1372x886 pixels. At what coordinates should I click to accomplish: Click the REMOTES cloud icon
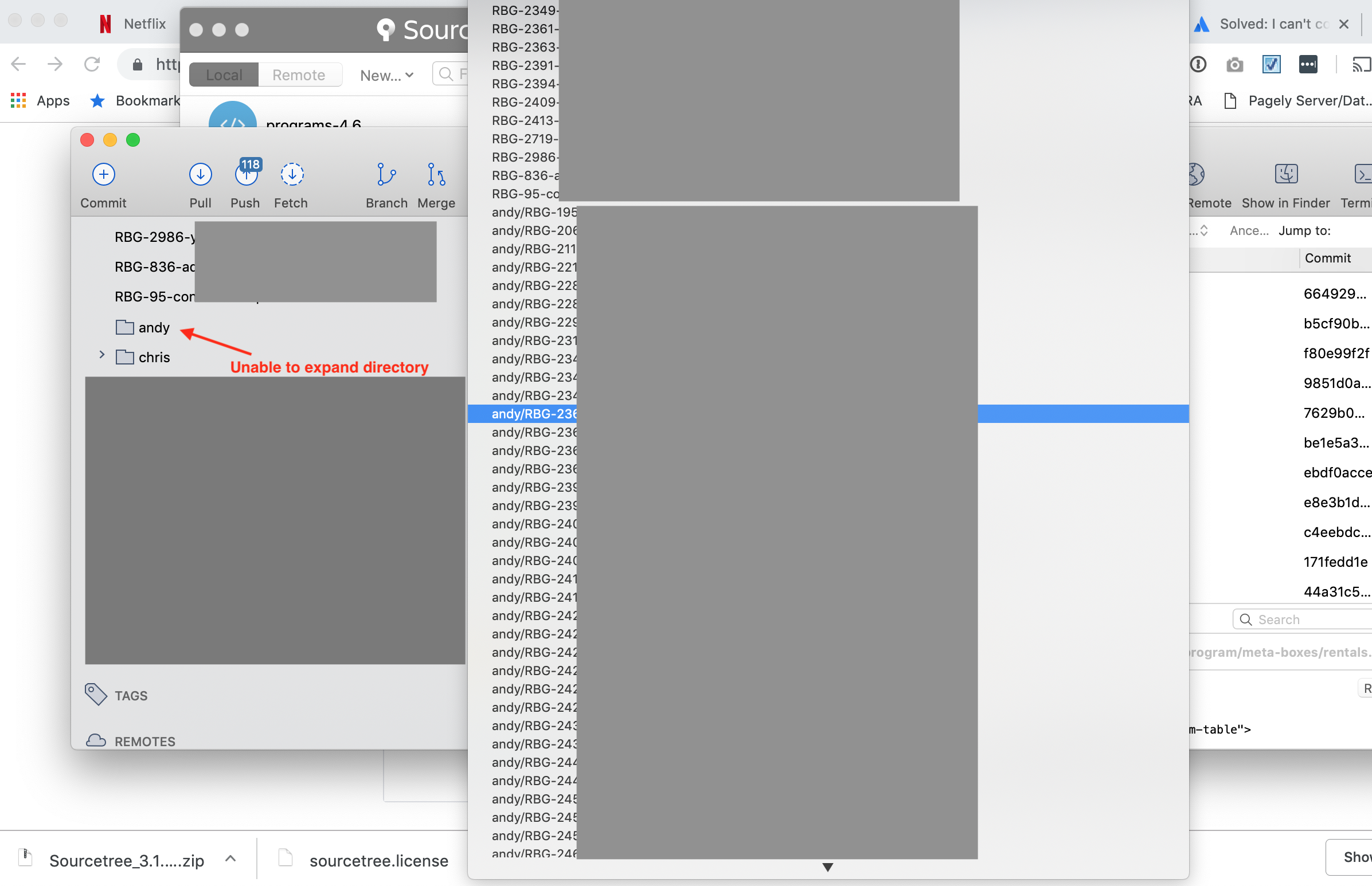[x=96, y=740]
